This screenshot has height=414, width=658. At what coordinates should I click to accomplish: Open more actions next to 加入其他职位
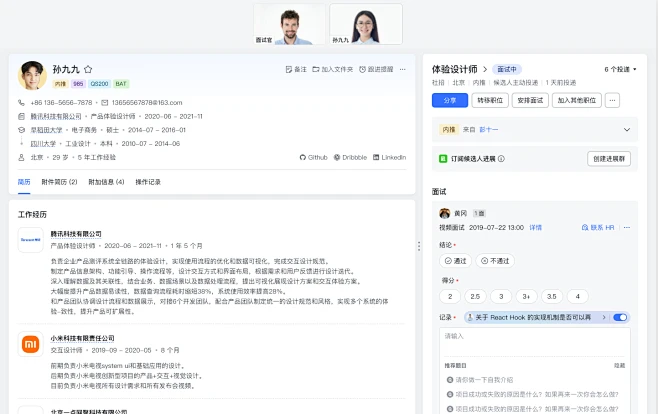click(612, 100)
